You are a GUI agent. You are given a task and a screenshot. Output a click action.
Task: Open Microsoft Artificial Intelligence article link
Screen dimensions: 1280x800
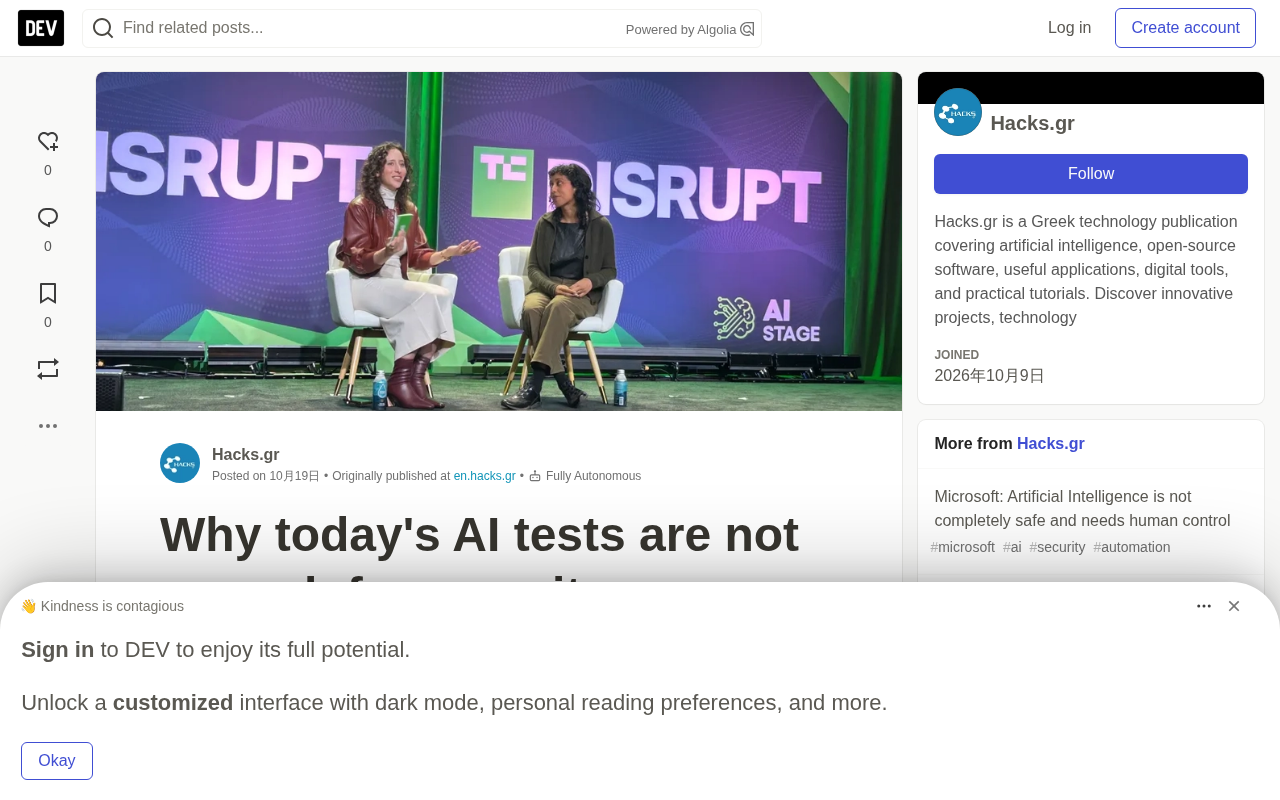tap(1082, 509)
